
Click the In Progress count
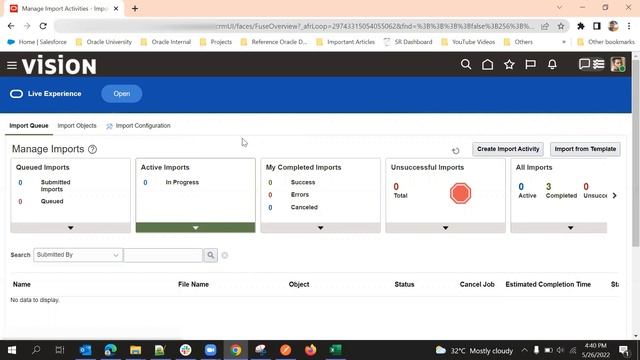tap(145, 182)
